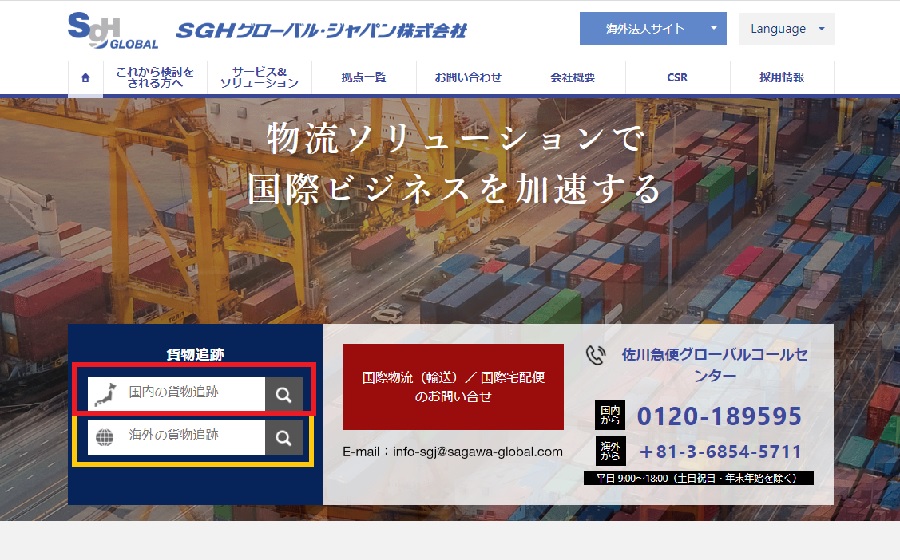This screenshot has width=900, height=560.
Task: Open お問い合わせ menu item
Action: (x=468, y=77)
